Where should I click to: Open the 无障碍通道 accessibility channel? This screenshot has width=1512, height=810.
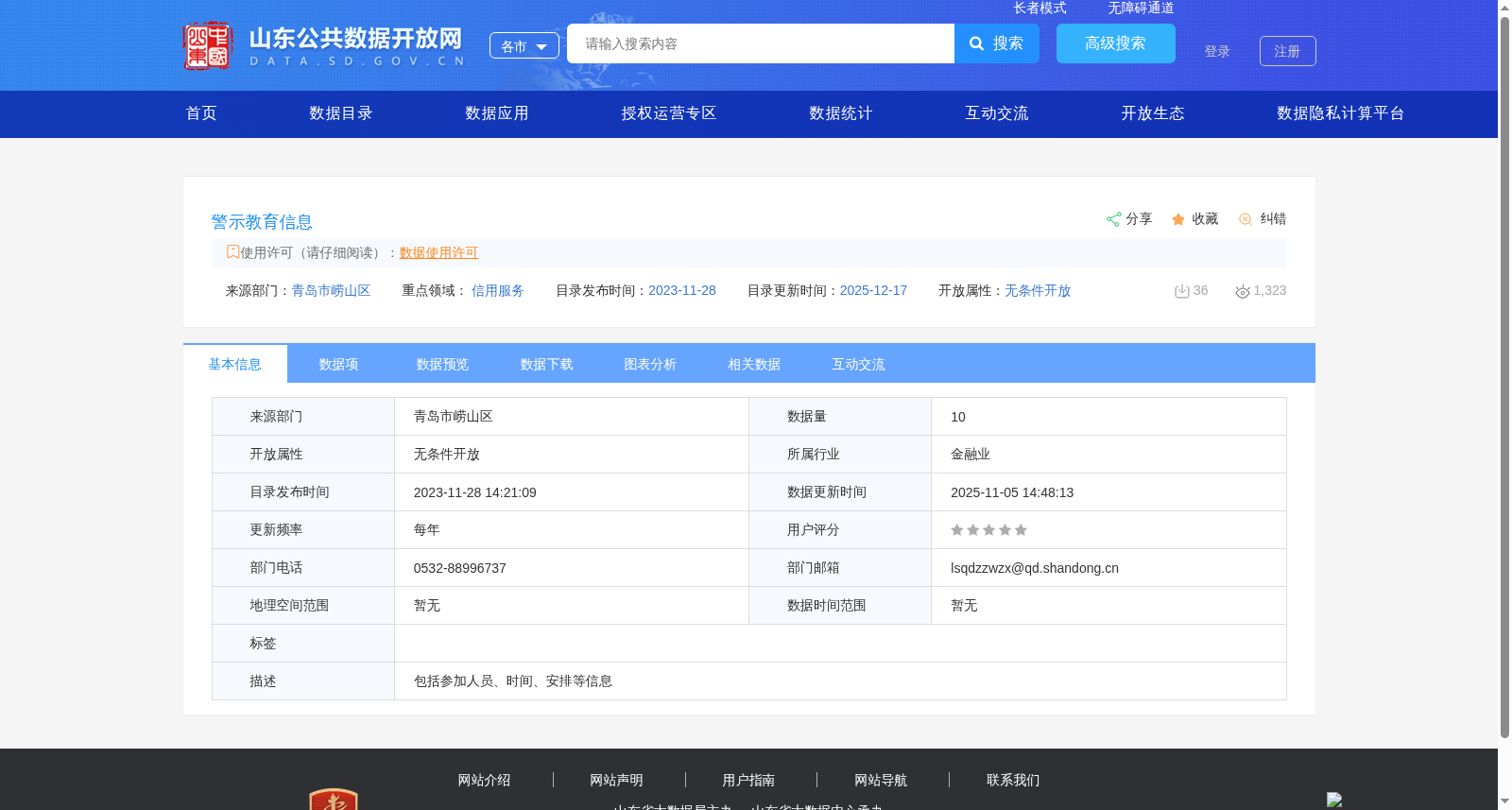click(x=1142, y=8)
